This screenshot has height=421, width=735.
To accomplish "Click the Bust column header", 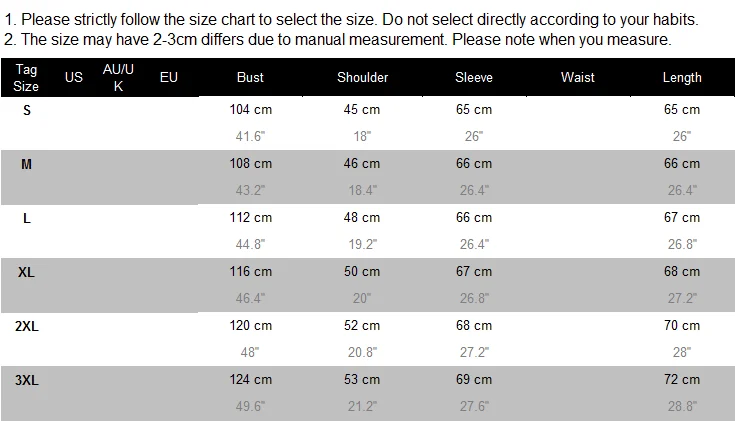I will [x=250, y=78].
